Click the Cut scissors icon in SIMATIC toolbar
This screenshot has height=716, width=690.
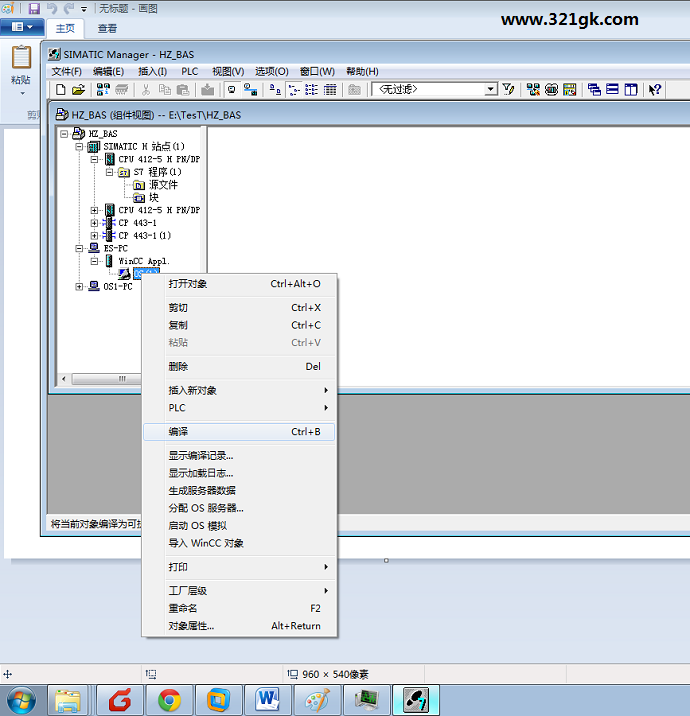tap(146, 90)
